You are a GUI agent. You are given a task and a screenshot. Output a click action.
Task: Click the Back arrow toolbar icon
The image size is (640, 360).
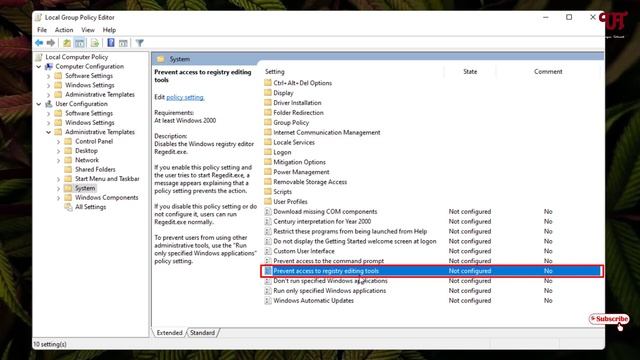39,43
